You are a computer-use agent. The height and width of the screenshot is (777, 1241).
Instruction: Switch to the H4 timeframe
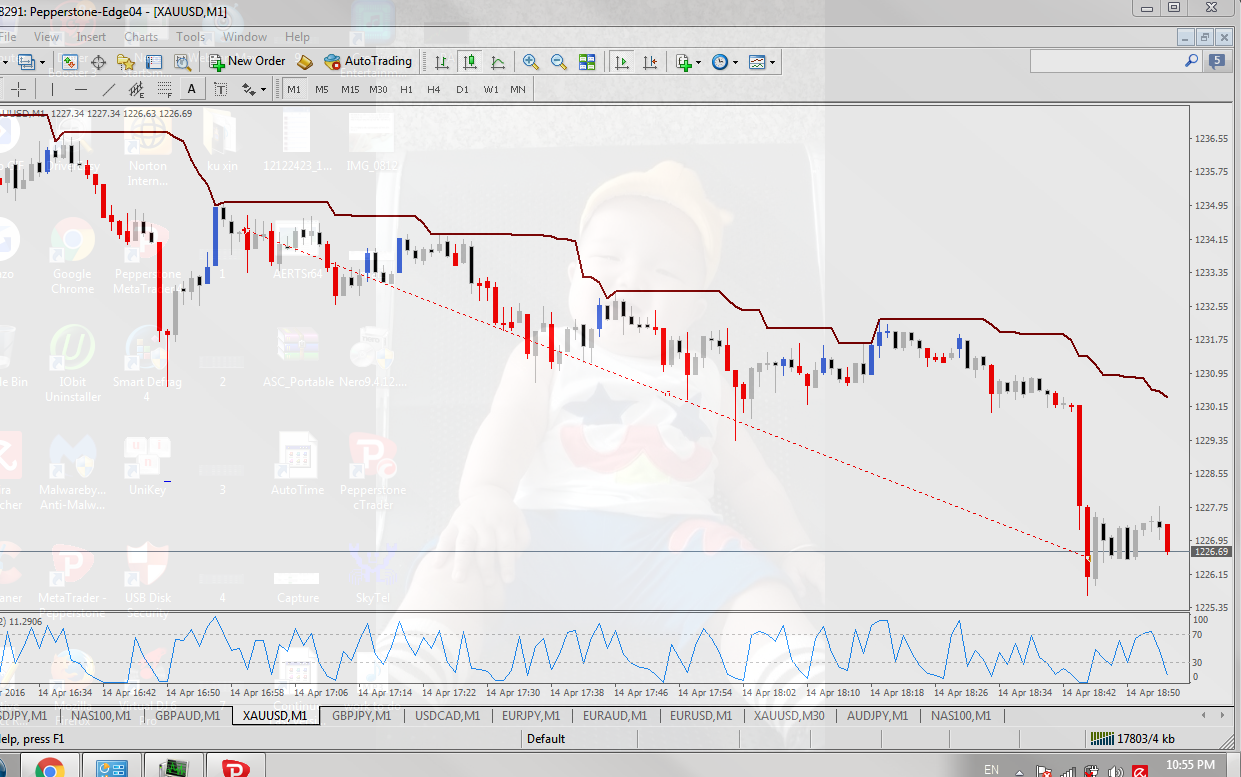434,89
